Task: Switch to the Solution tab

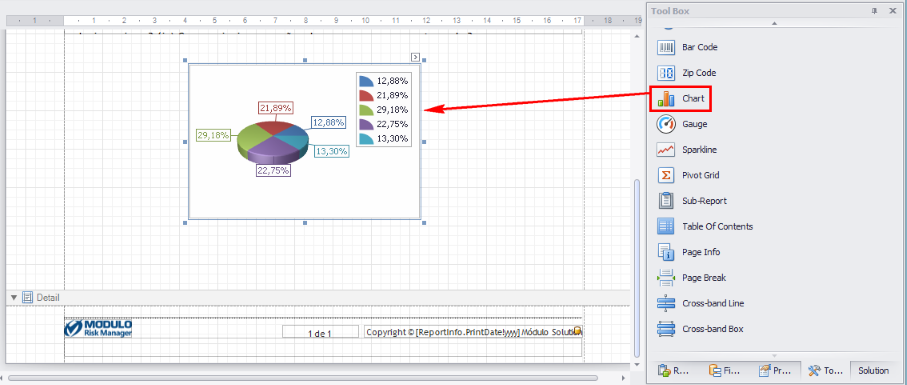Action: [x=873, y=371]
